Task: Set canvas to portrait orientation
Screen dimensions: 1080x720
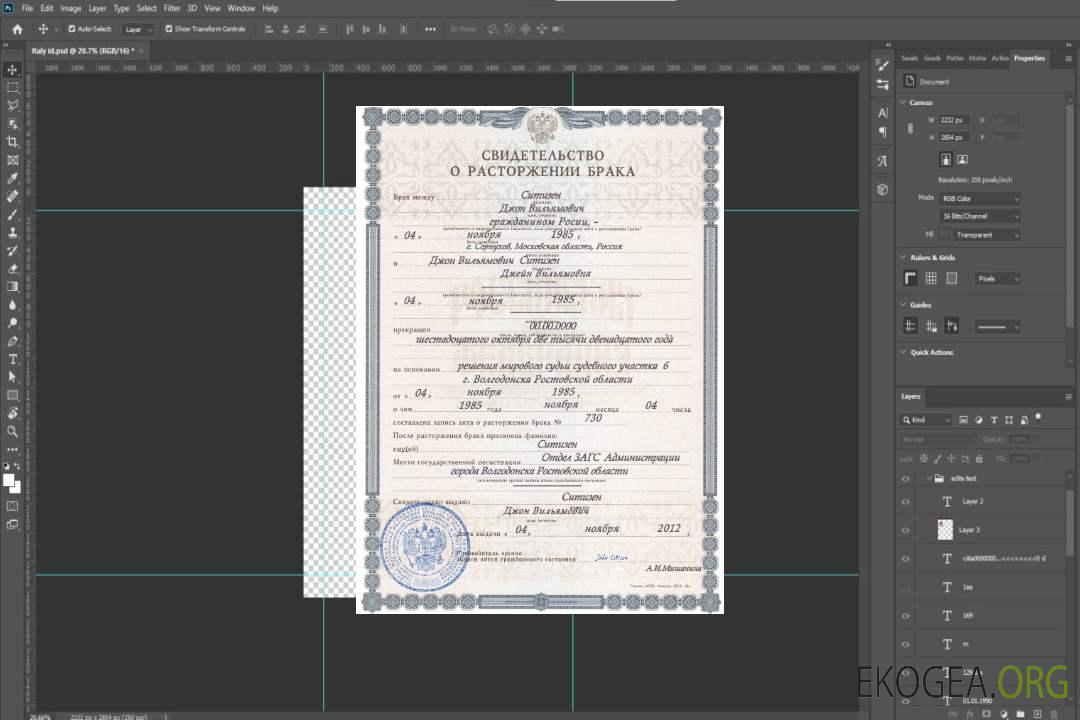Action: [x=946, y=159]
